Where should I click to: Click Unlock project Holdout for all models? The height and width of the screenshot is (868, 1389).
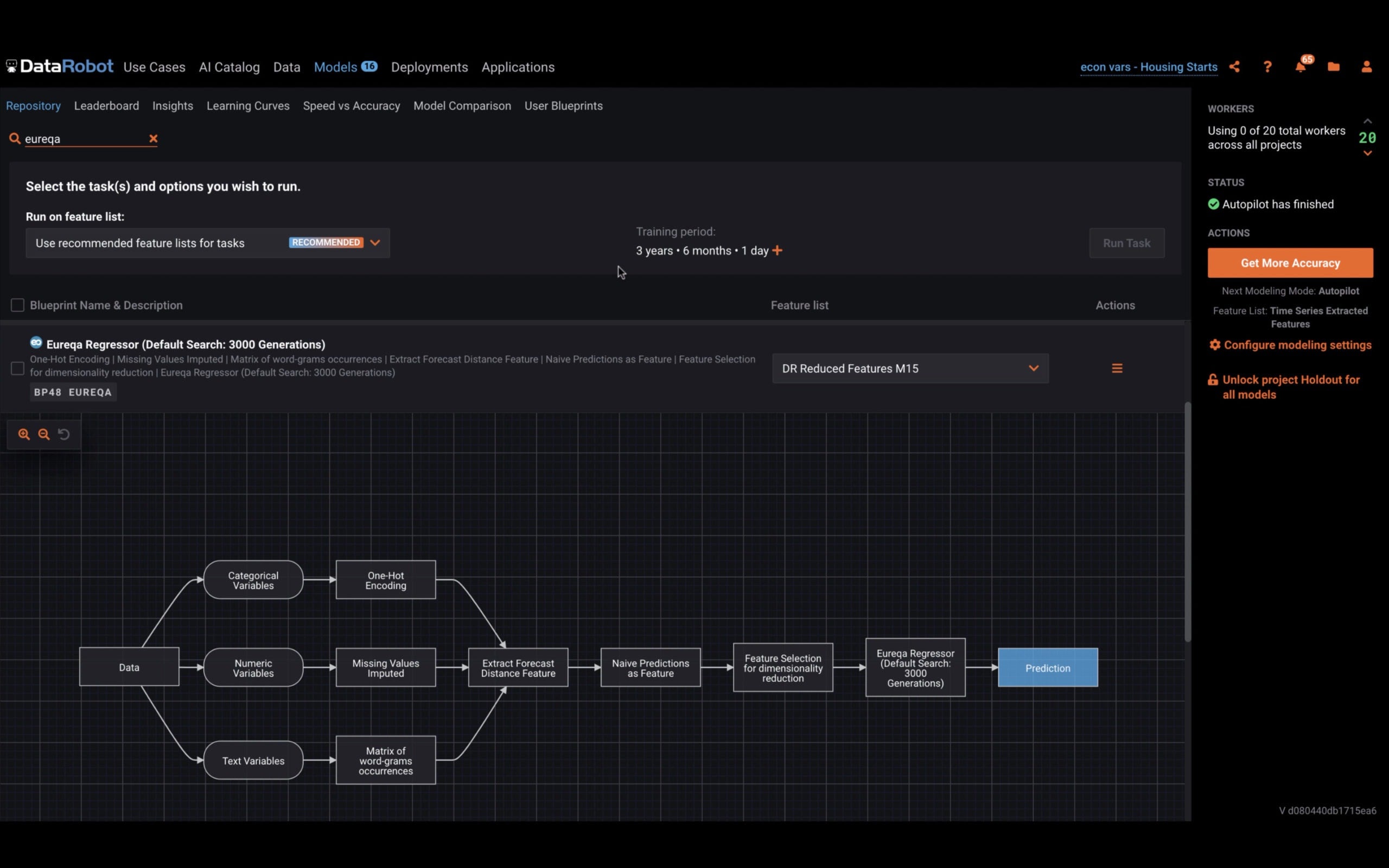pos(1291,387)
